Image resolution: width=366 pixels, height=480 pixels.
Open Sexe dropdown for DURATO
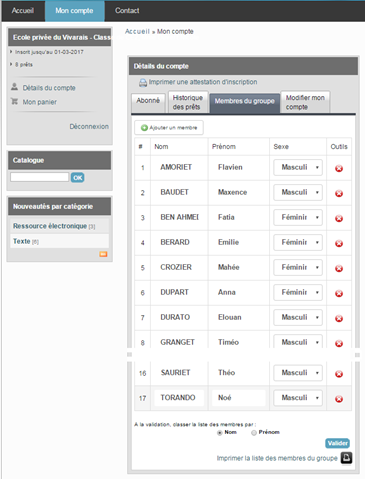[x=298, y=317]
